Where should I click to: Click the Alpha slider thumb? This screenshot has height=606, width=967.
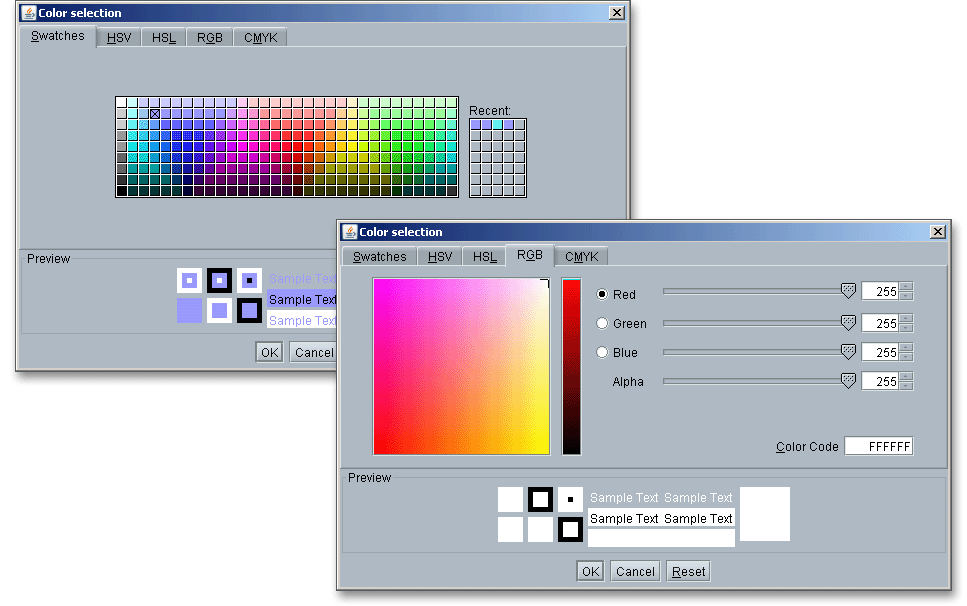click(848, 380)
